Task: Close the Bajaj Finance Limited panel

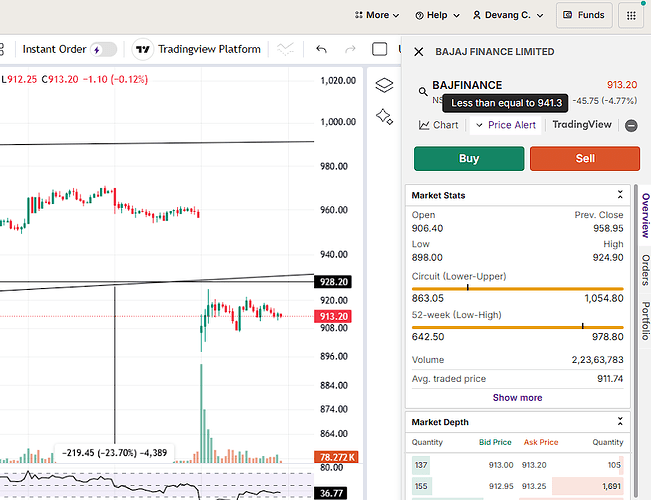Action: 418,52
